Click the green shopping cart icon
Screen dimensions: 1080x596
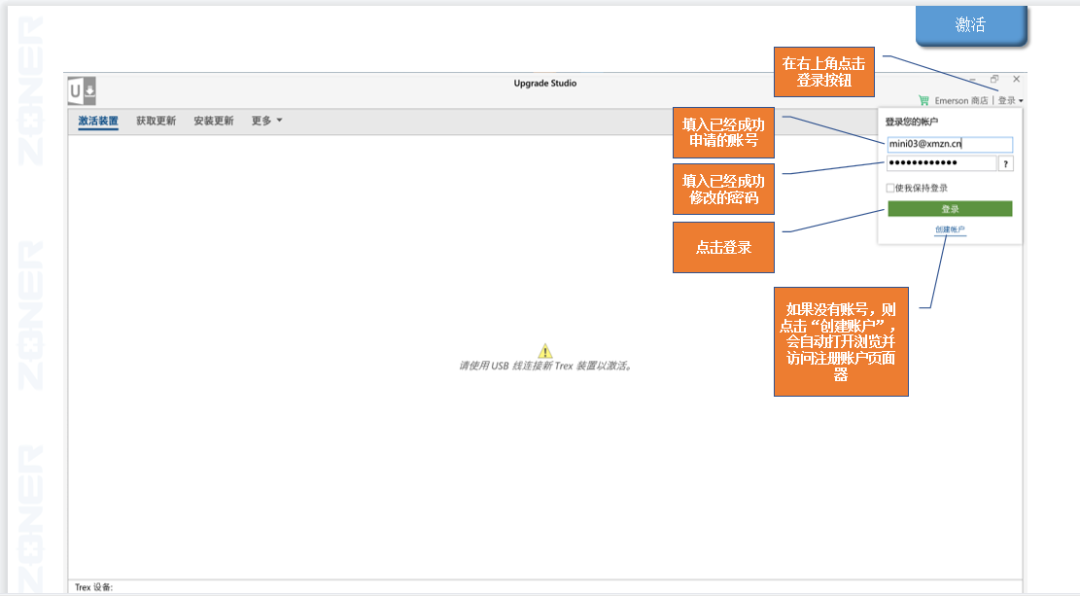[x=923, y=100]
